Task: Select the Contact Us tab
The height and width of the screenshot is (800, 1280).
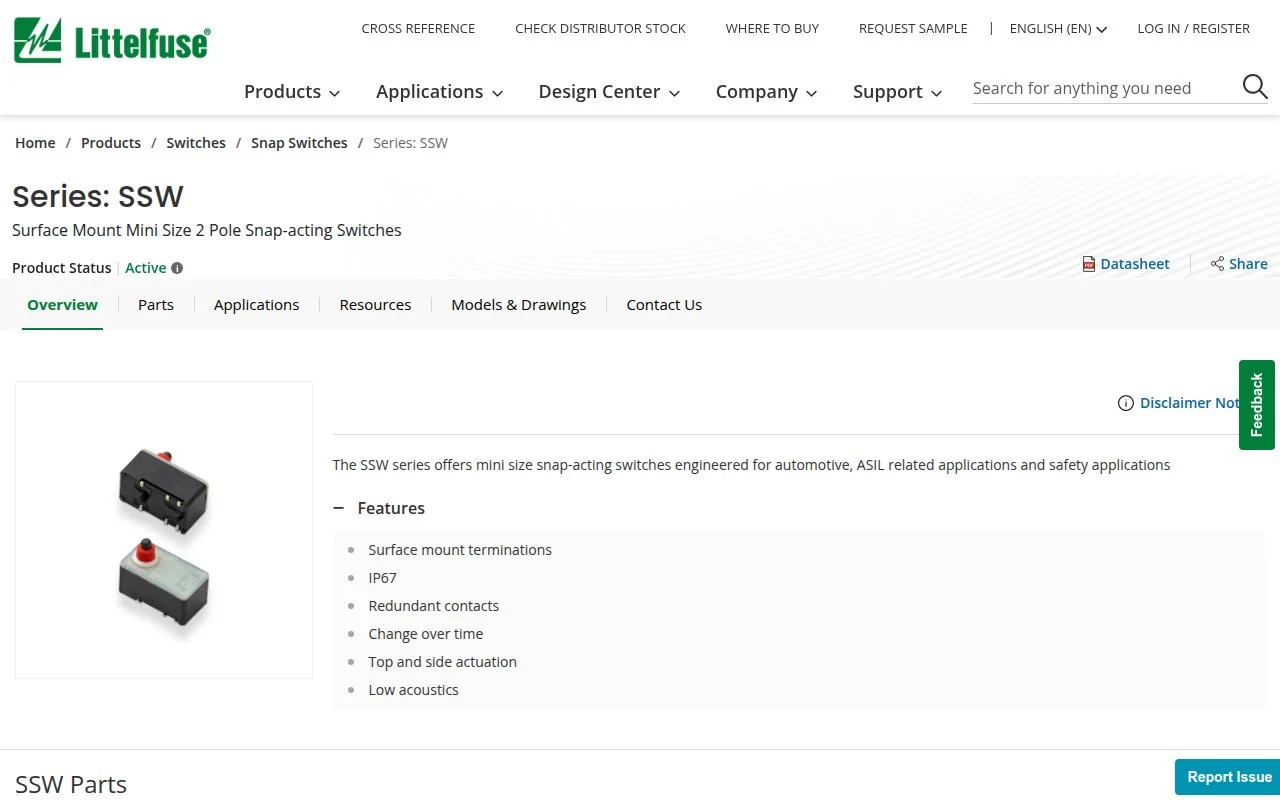Action: click(664, 304)
